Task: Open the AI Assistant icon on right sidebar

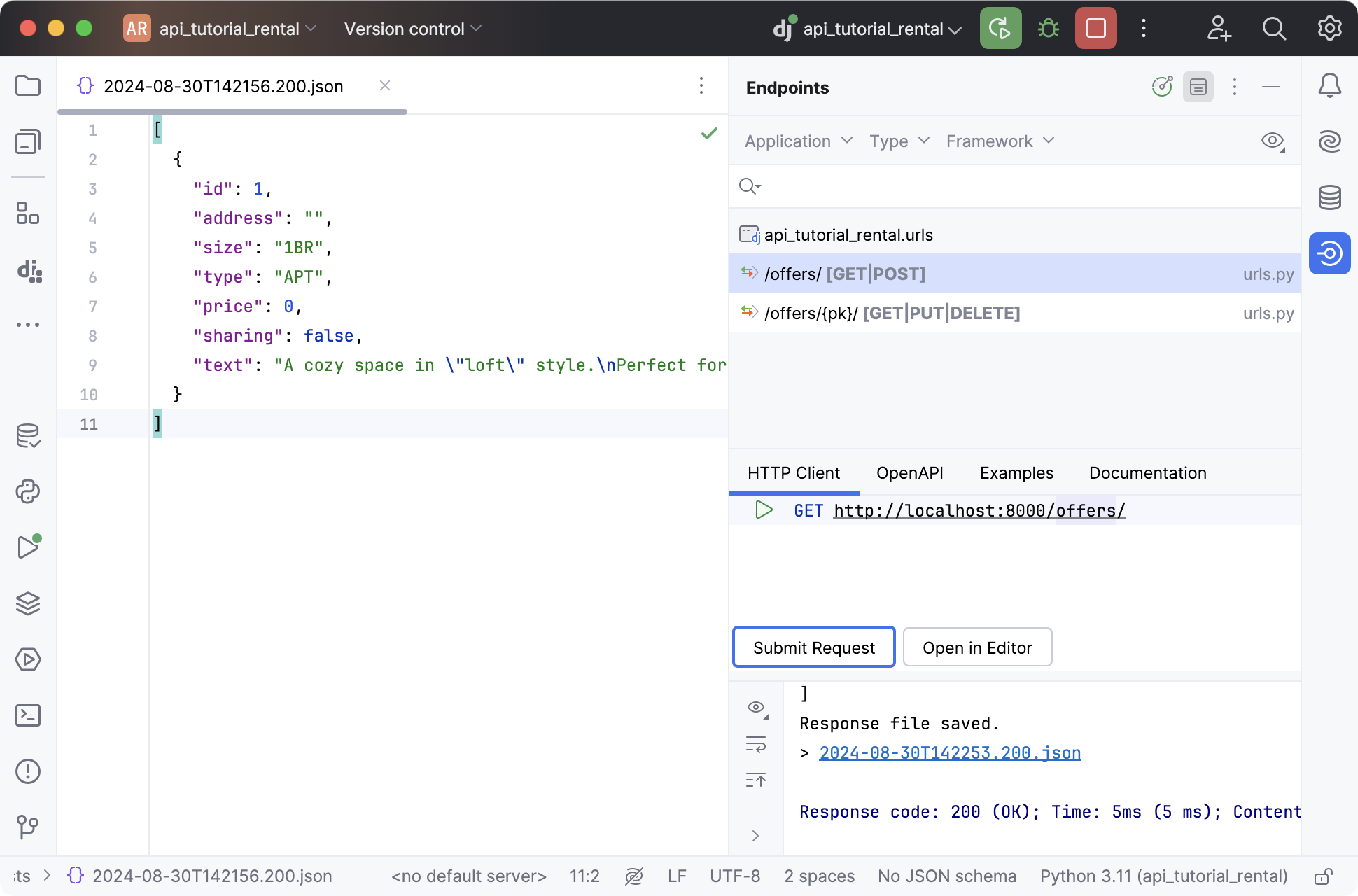Action: coord(1330,141)
